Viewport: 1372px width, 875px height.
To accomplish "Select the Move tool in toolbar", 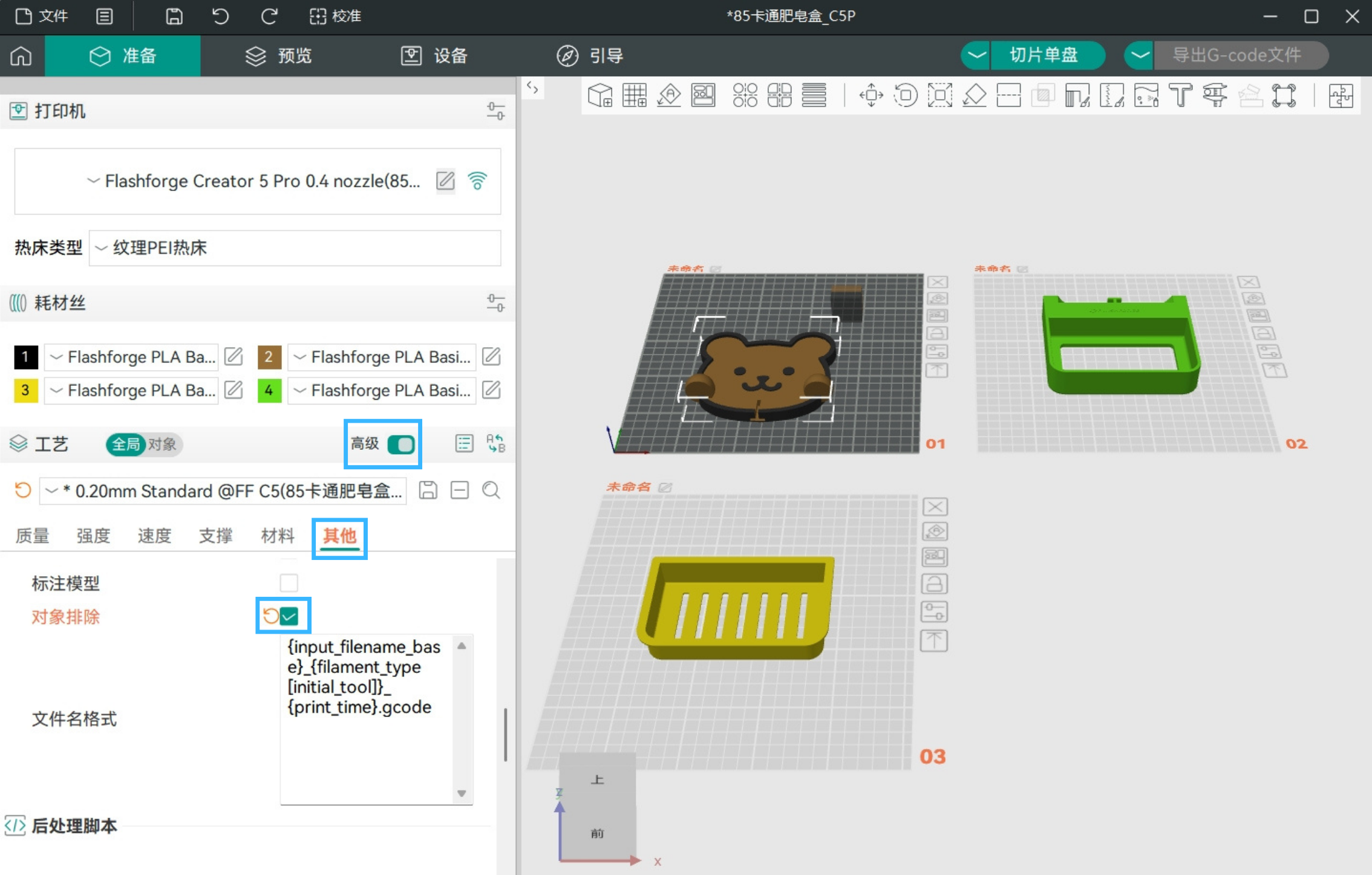I will tap(871, 96).
